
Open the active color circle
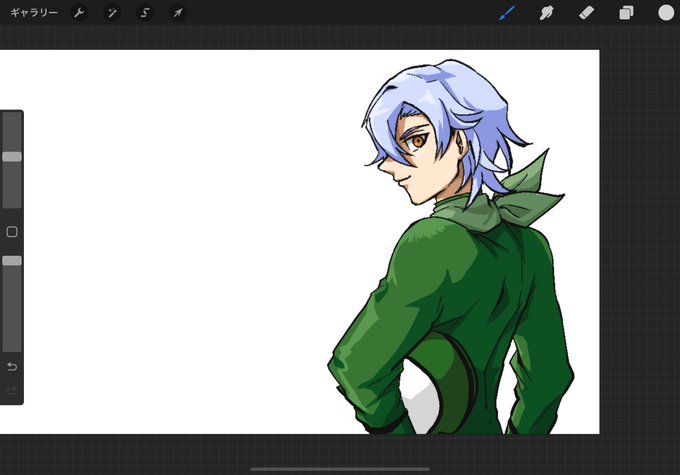tap(666, 13)
